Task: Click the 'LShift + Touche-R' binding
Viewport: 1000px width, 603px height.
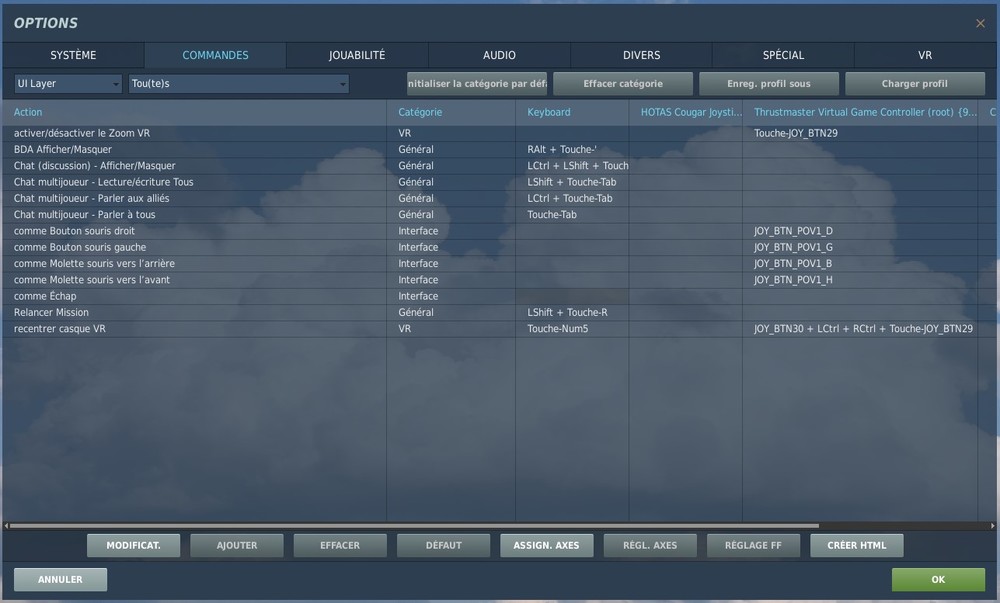Action: (572, 312)
